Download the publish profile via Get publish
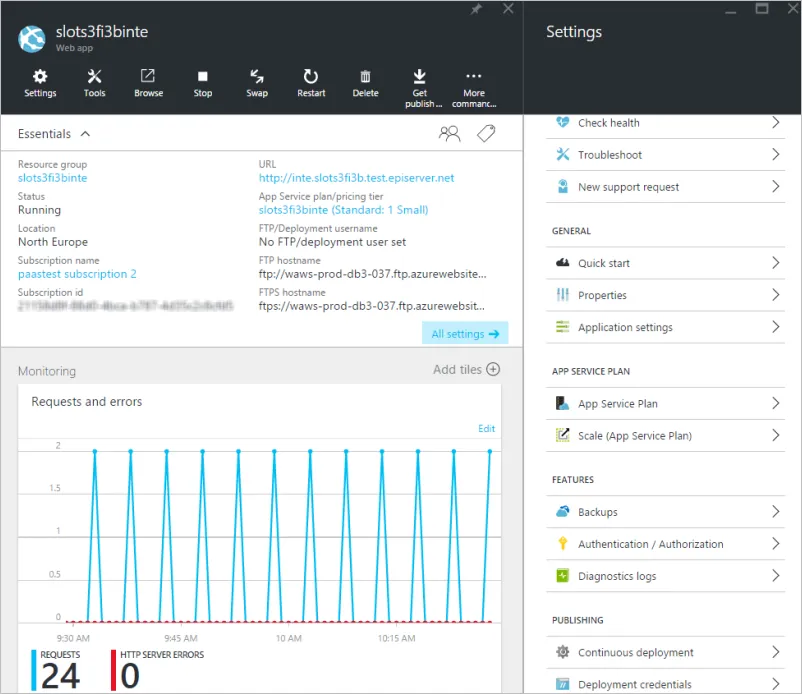The height and width of the screenshot is (694, 802). pyautogui.click(x=420, y=88)
